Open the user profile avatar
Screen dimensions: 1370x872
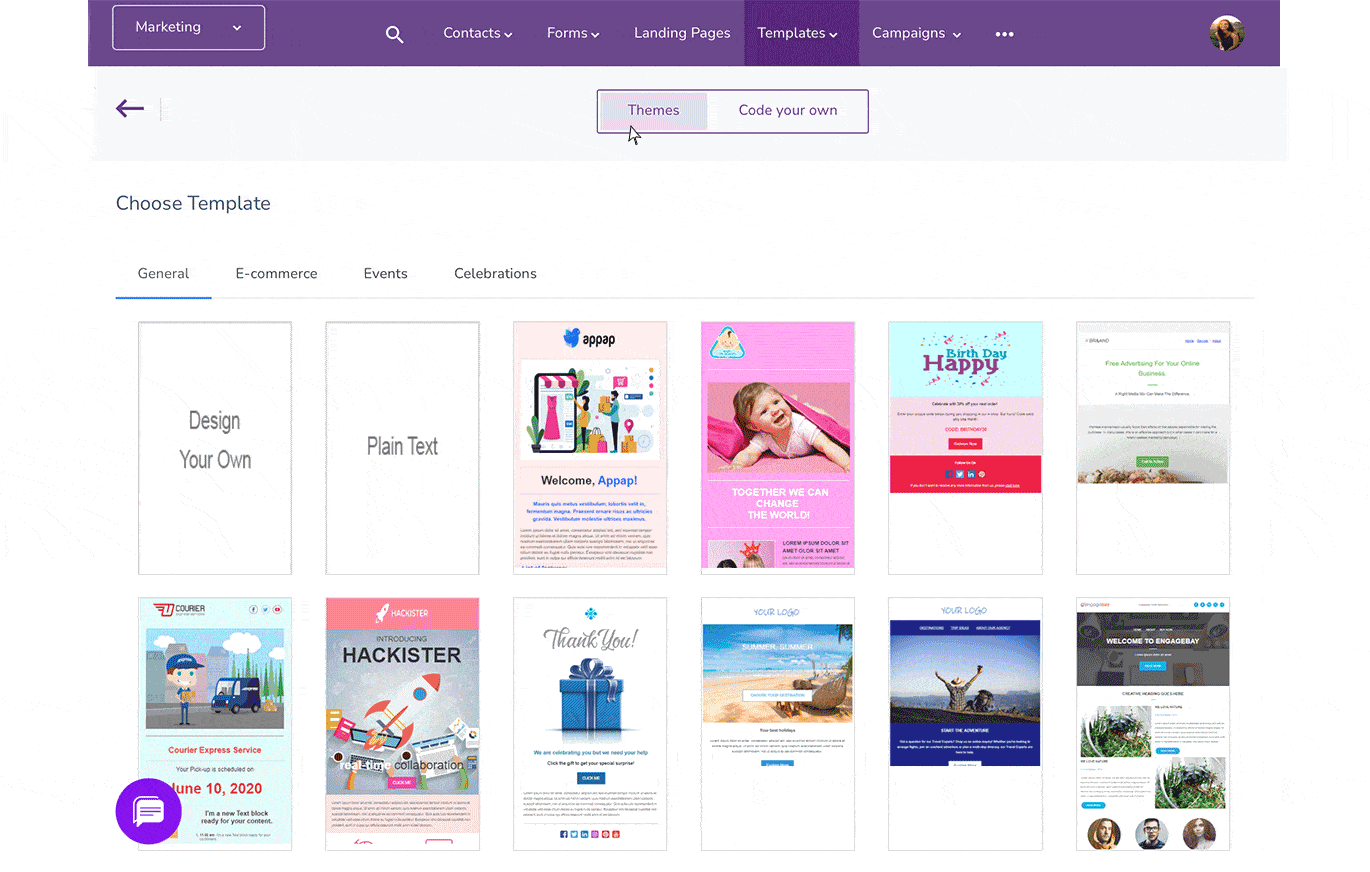coord(1226,33)
